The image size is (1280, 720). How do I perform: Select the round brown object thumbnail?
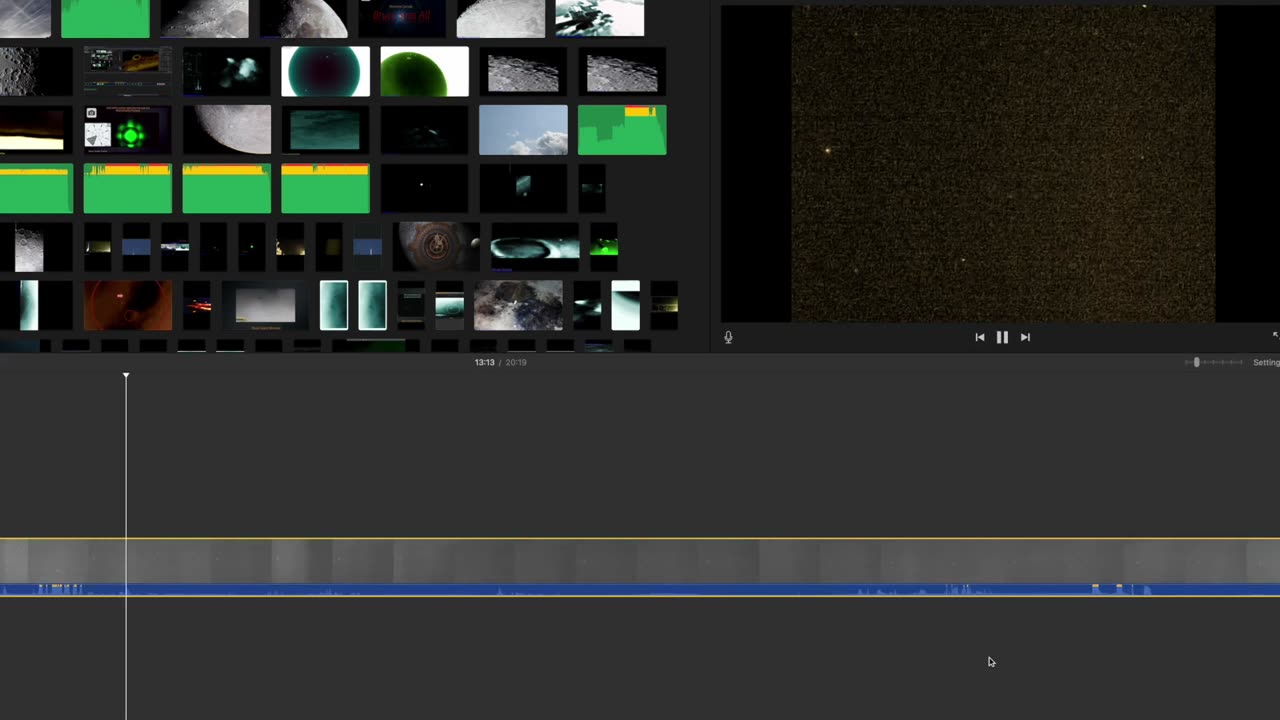436,247
